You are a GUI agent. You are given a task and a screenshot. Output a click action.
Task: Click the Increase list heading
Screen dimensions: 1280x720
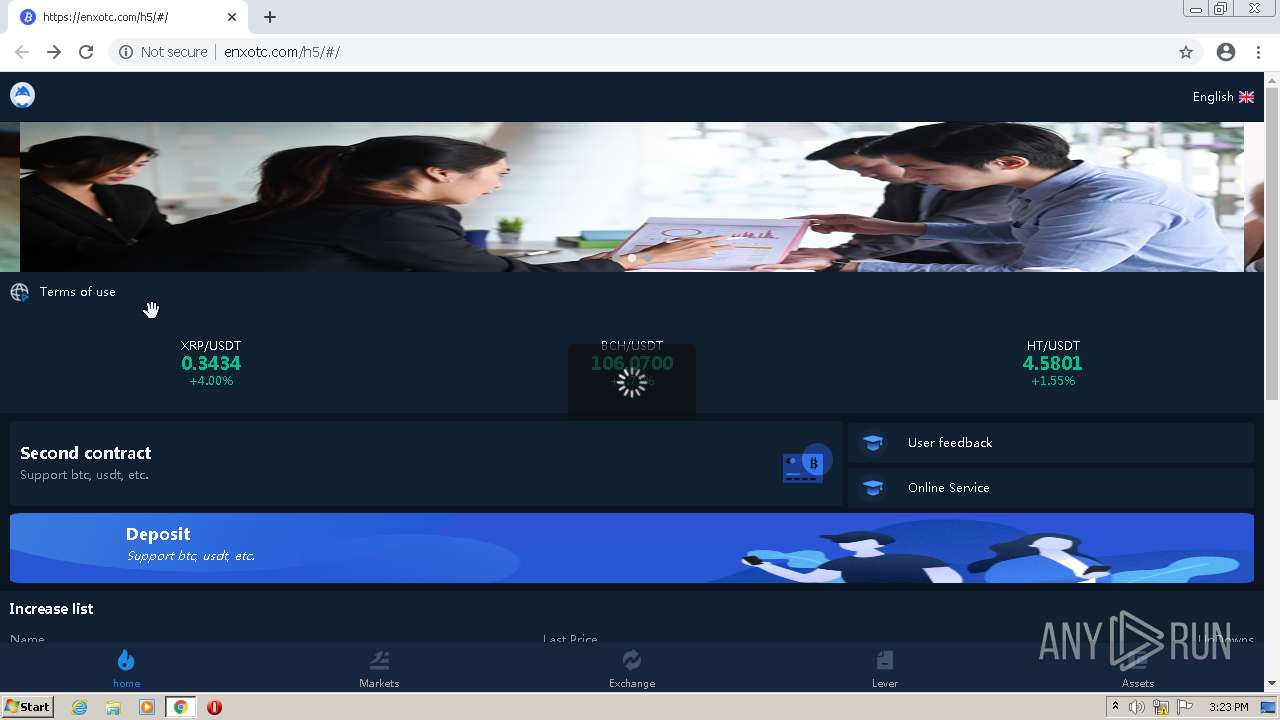(x=51, y=609)
